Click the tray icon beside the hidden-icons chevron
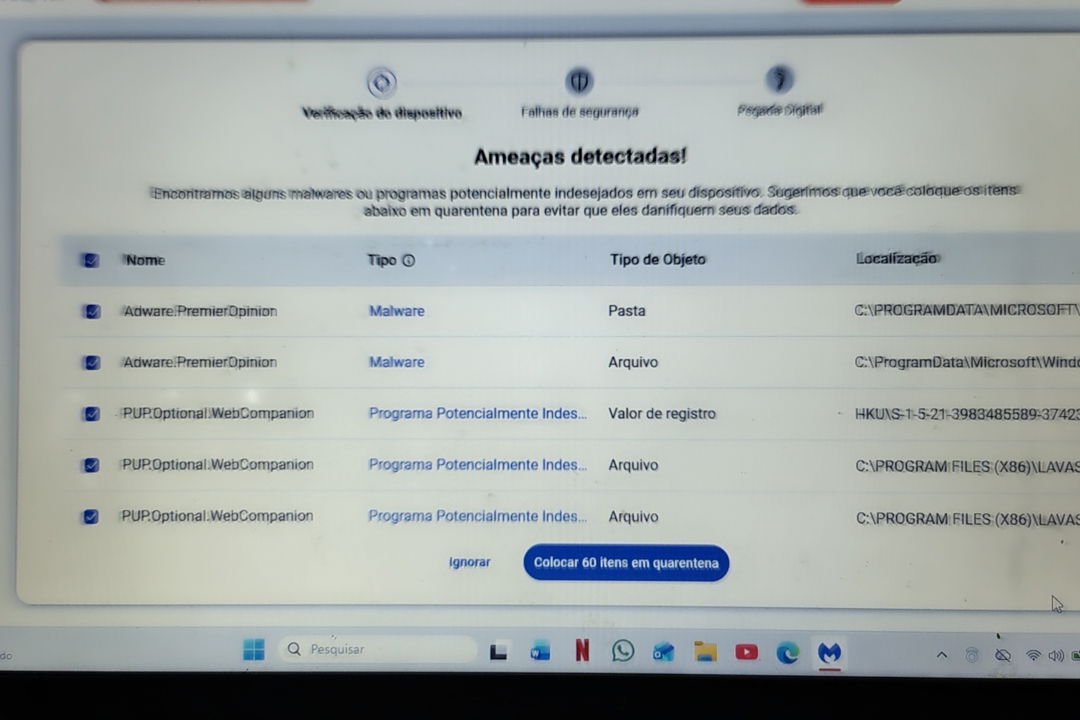 [972, 655]
